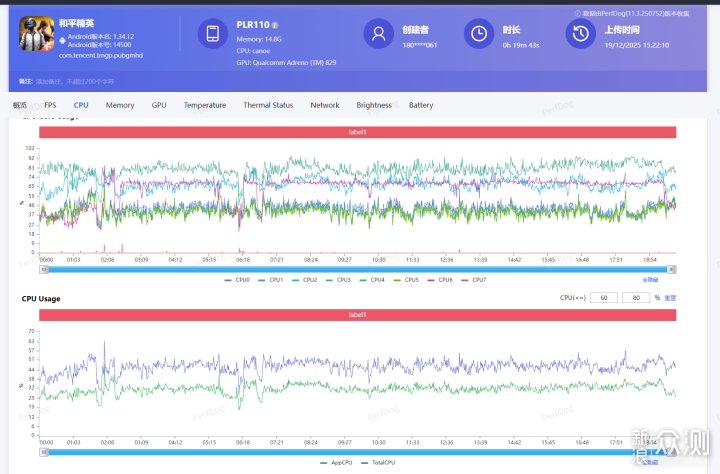Click the CPU threshold field showing 60
Screen dimensions: 720x474
[x=603, y=298]
